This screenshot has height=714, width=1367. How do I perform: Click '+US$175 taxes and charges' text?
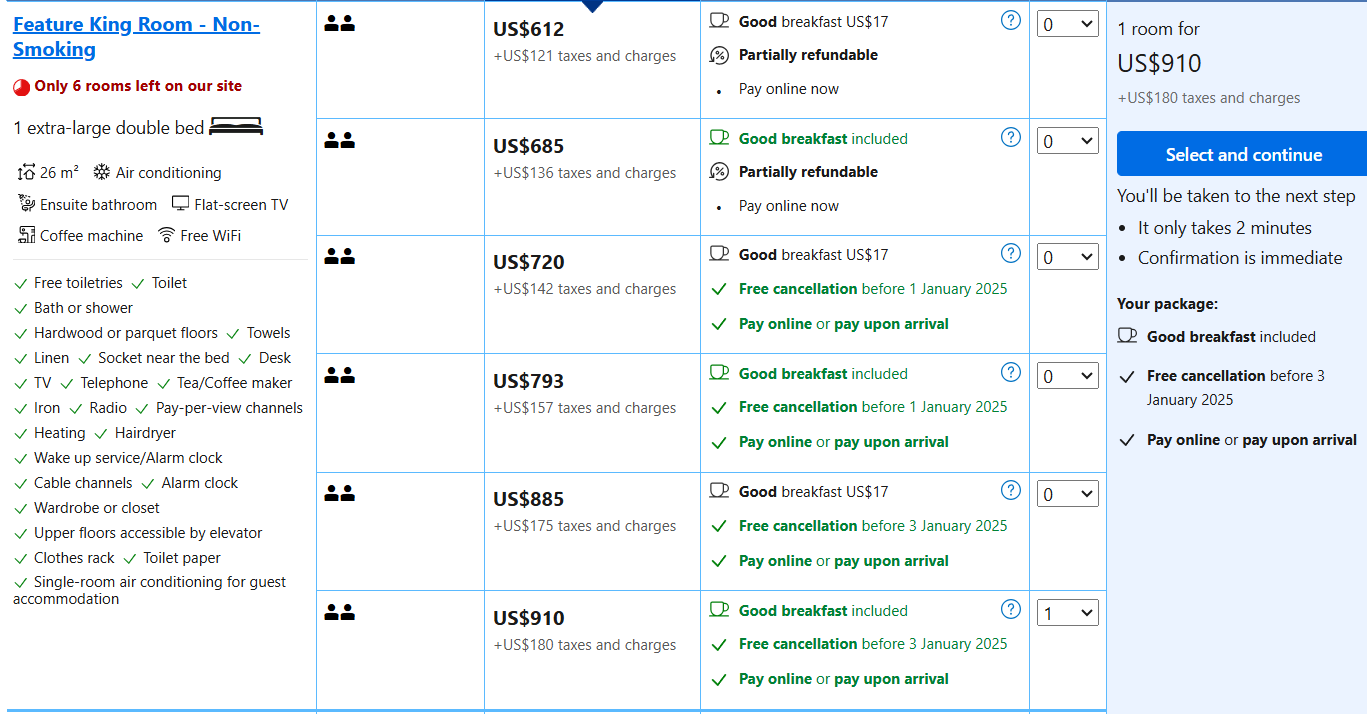(584, 526)
